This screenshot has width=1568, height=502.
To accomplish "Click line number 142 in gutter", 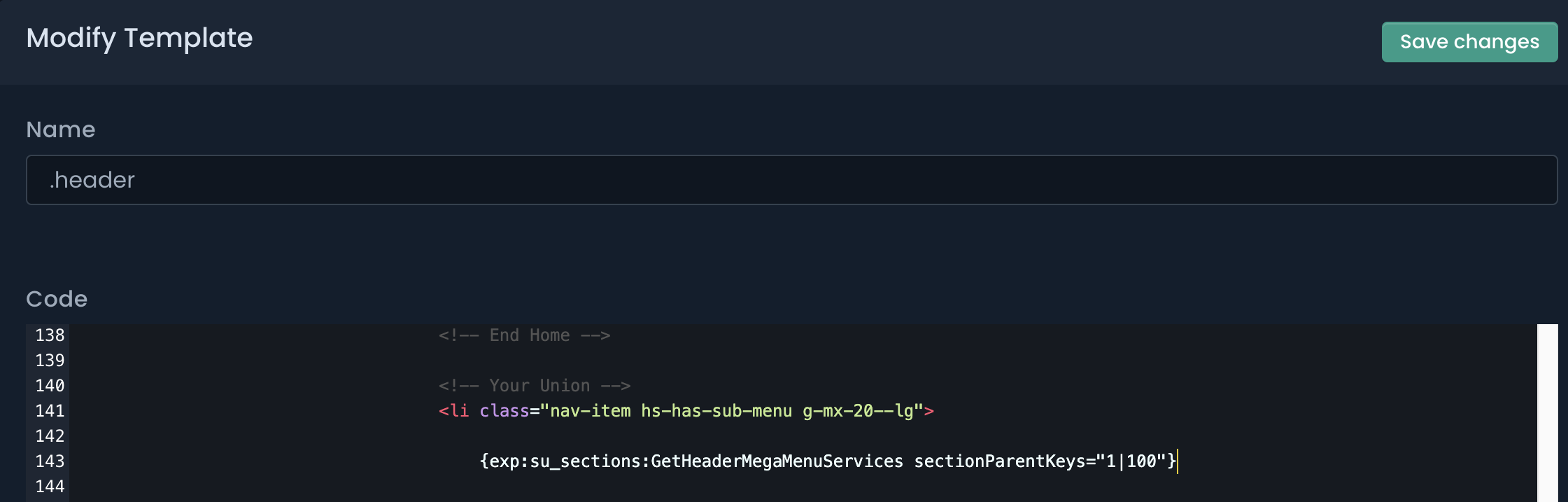I will point(50,436).
